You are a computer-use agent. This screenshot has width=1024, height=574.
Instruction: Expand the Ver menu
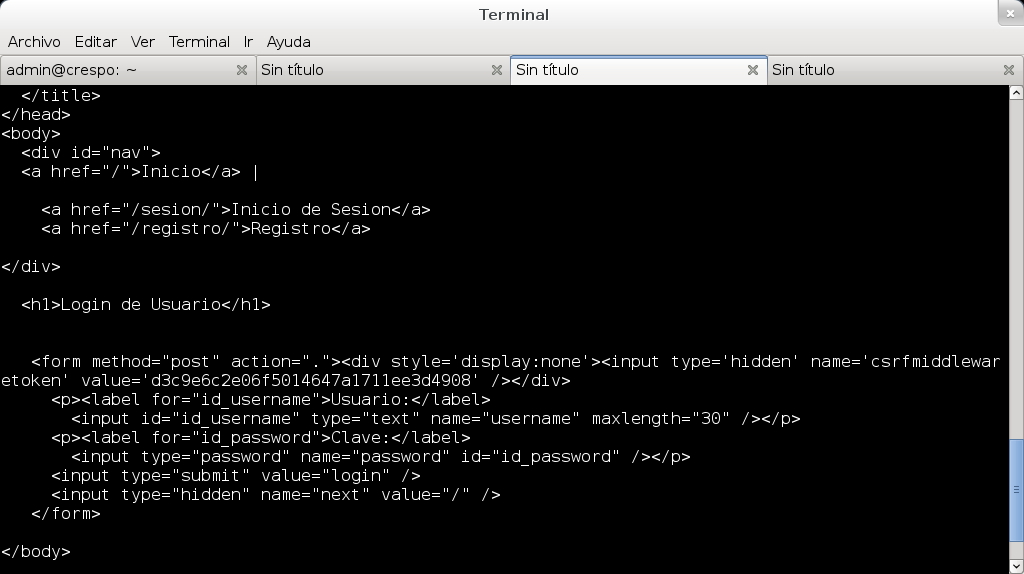[x=143, y=42]
